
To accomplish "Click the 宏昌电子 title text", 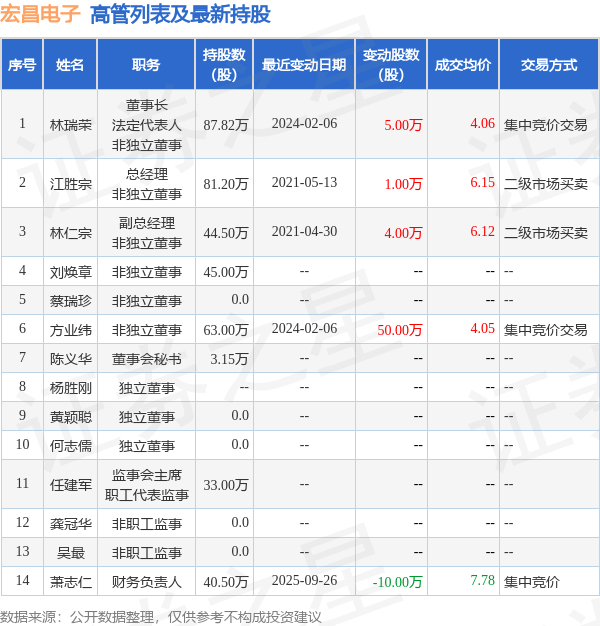I will point(40,14).
